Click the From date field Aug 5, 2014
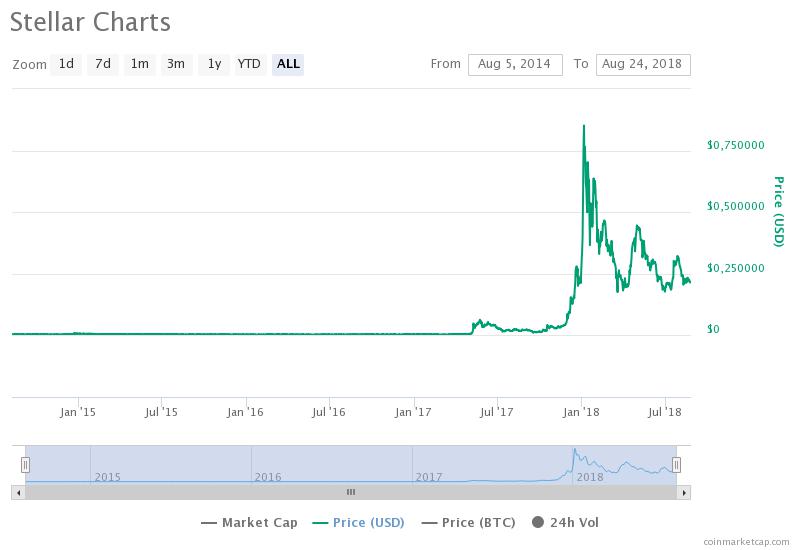The height and width of the screenshot is (550, 800). pyautogui.click(x=515, y=65)
